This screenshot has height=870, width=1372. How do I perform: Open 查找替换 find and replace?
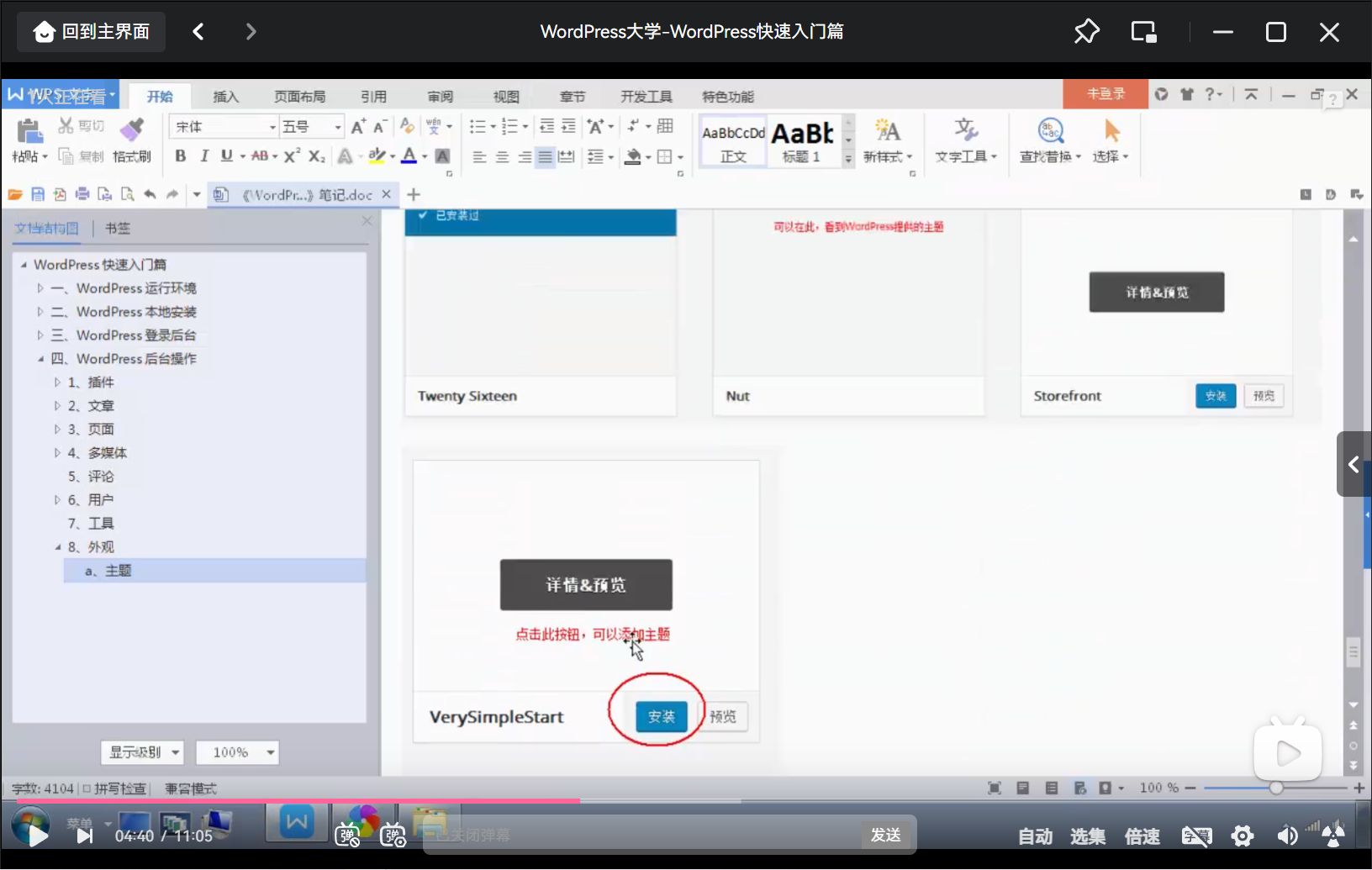(x=1050, y=141)
